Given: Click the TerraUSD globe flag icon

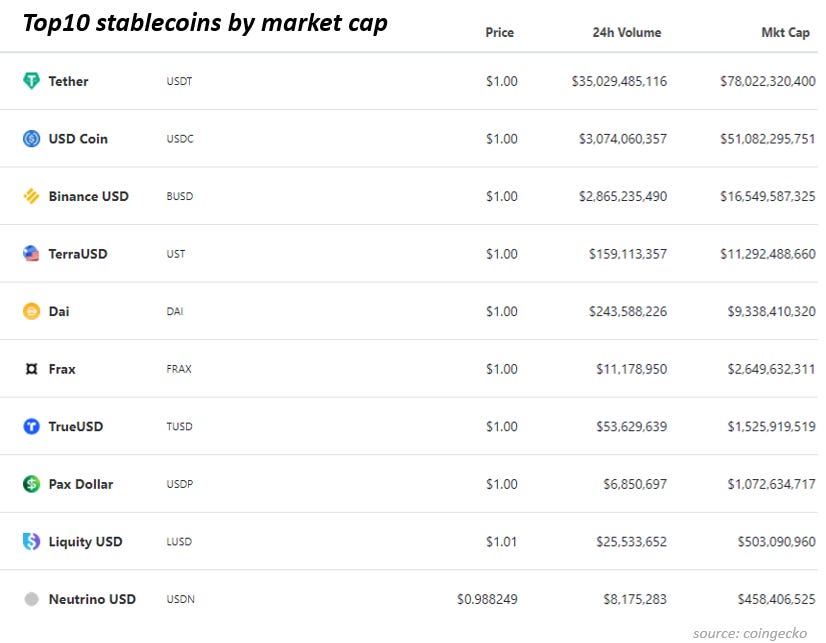Looking at the screenshot, I should (32, 253).
